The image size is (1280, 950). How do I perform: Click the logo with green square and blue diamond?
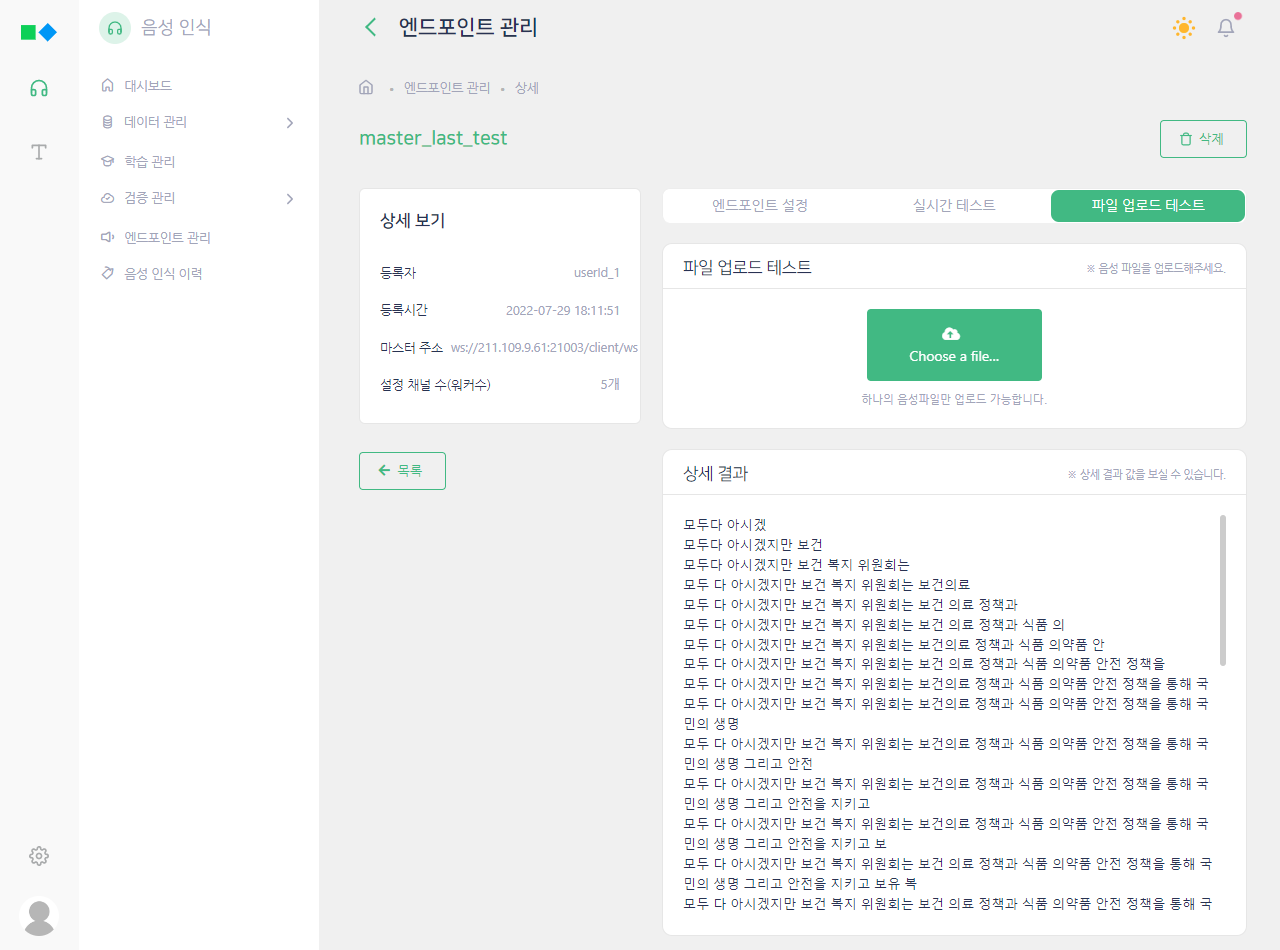pos(39,32)
